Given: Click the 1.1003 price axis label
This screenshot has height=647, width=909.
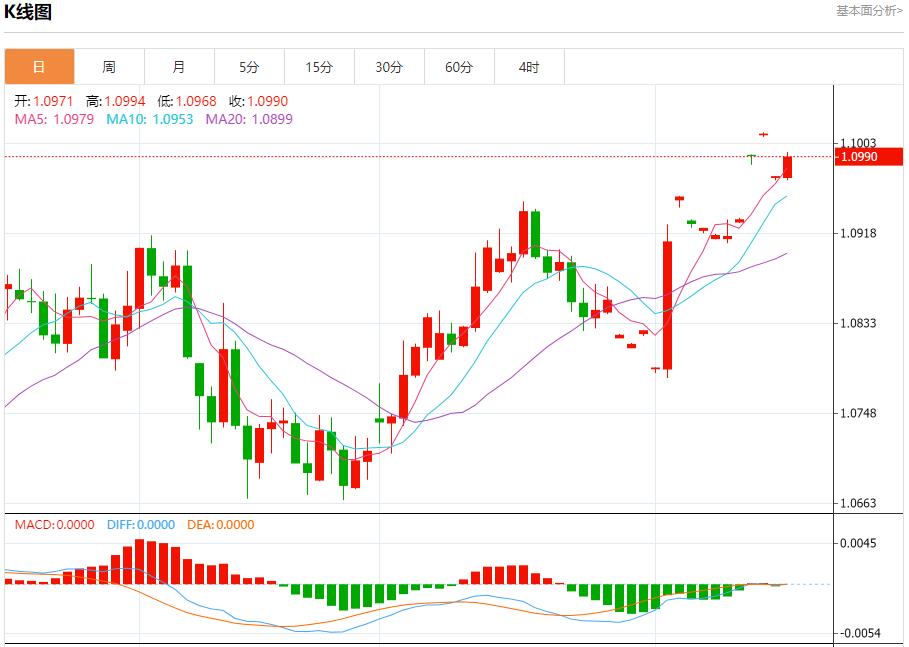Looking at the screenshot, I should pos(858,143).
